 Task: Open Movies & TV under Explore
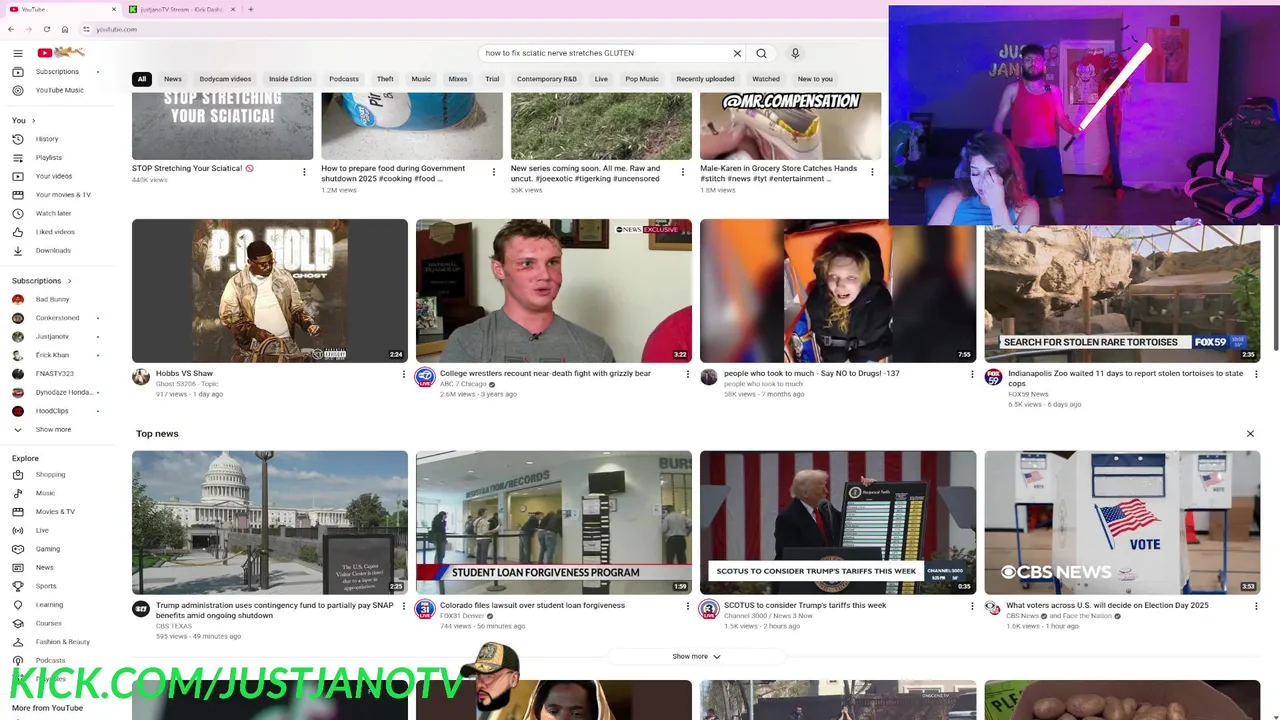[x=56, y=512]
